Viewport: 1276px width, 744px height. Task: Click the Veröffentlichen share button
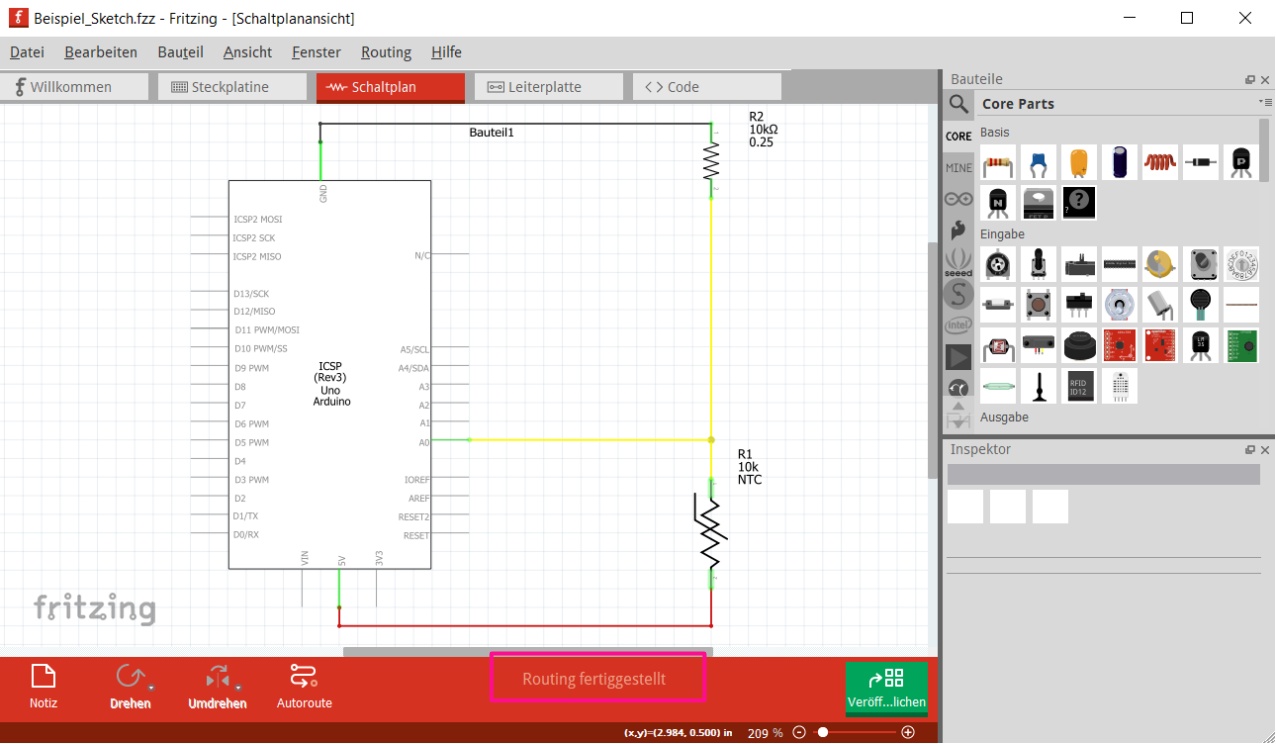(887, 688)
